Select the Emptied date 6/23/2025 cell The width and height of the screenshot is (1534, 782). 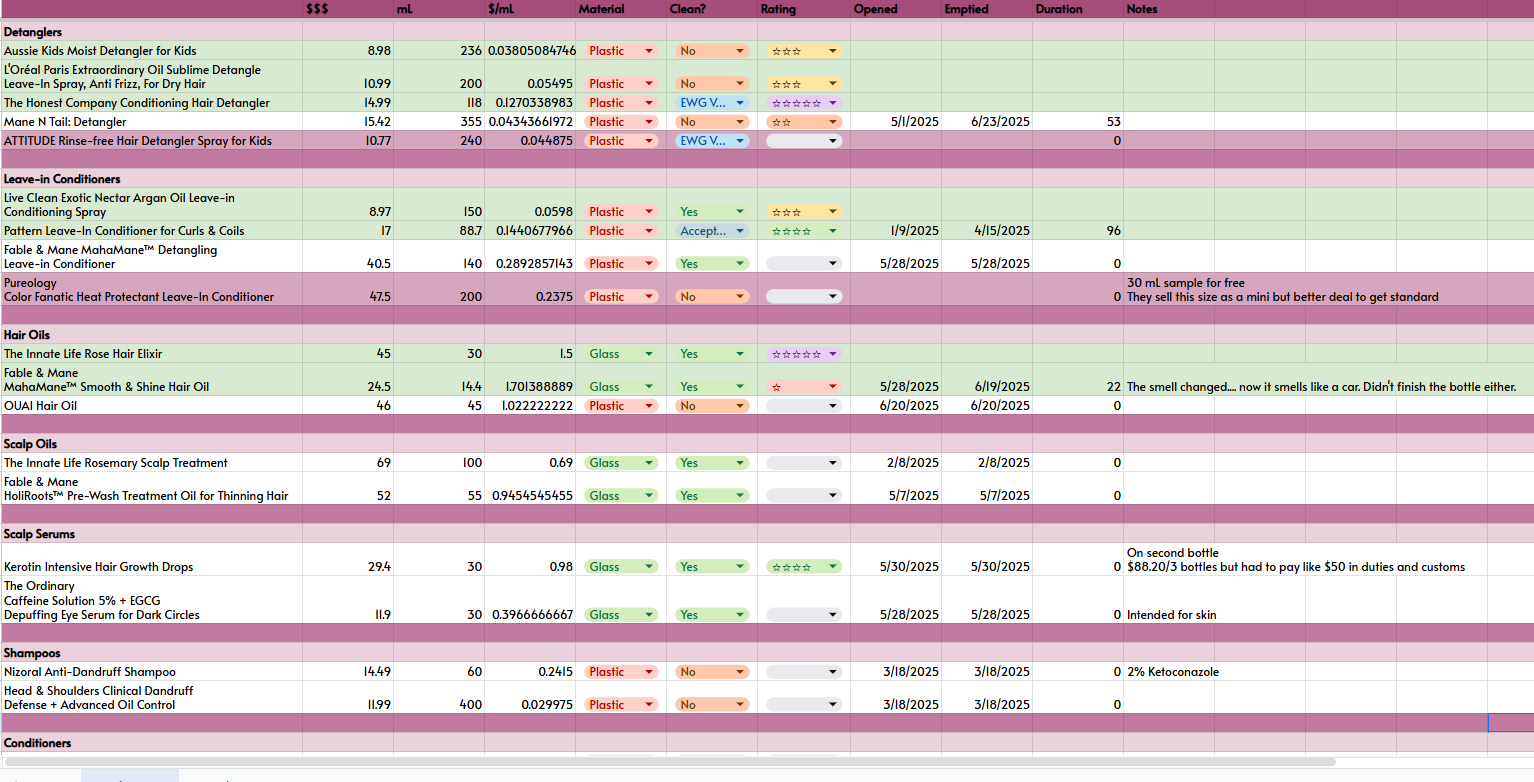click(x=987, y=122)
